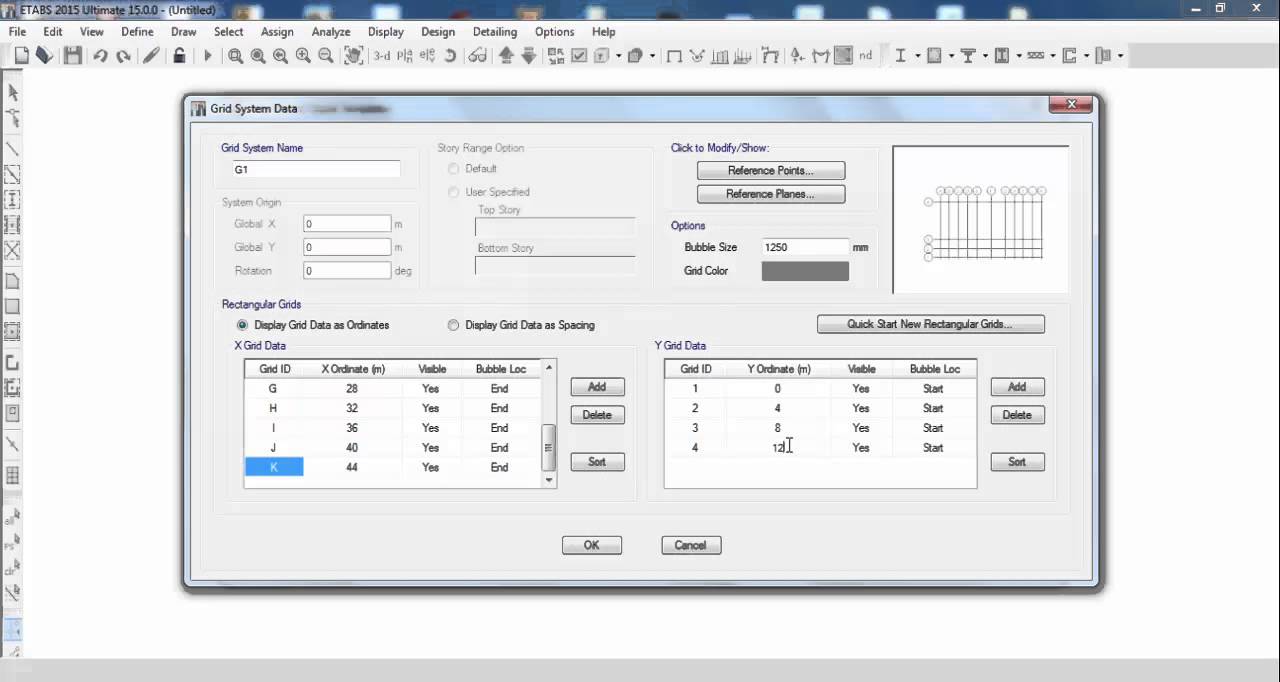
Task: Click the steel frame design I-beam icon
Action: pyautogui.click(x=900, y=56)
